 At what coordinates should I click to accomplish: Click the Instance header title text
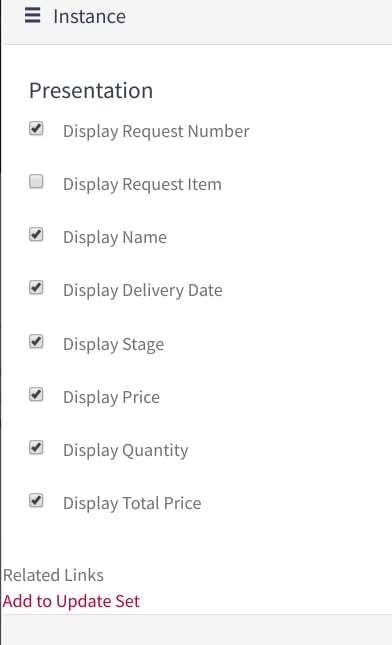click(90, 17)
